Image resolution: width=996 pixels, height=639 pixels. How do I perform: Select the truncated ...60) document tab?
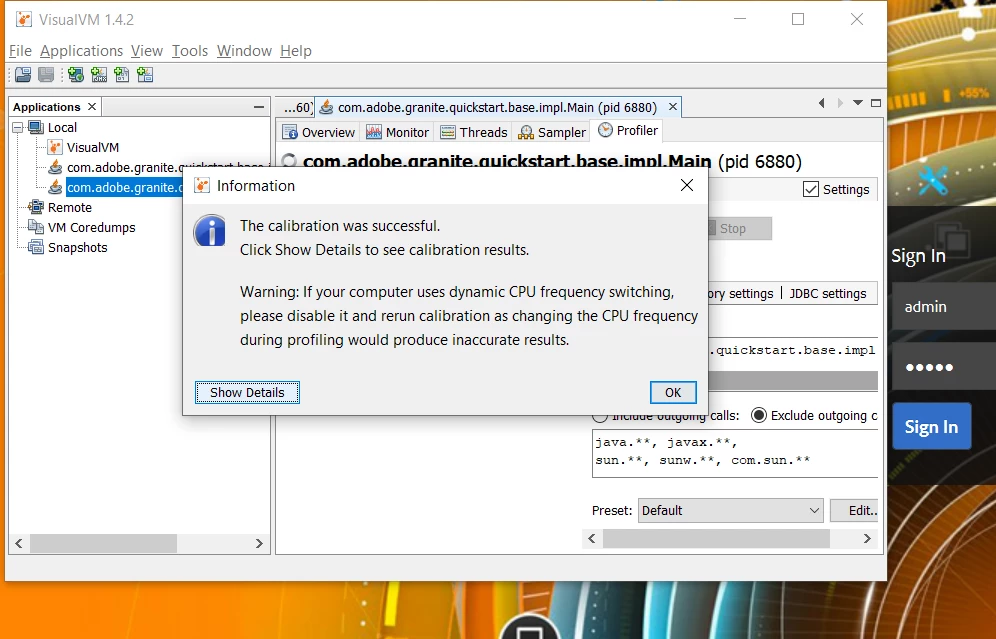pos(297,107)
